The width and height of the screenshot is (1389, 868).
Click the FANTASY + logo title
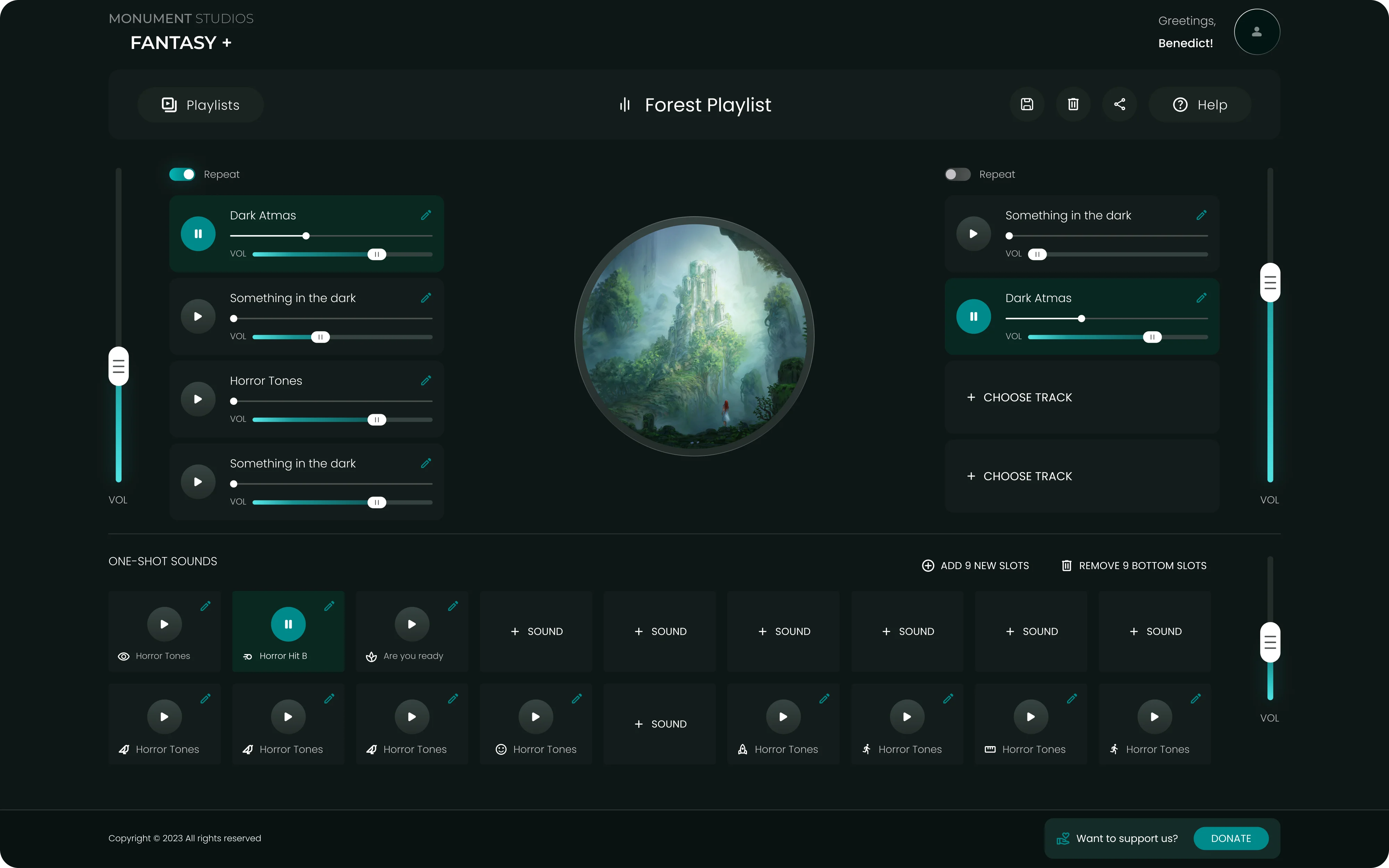tap(181, 42)
